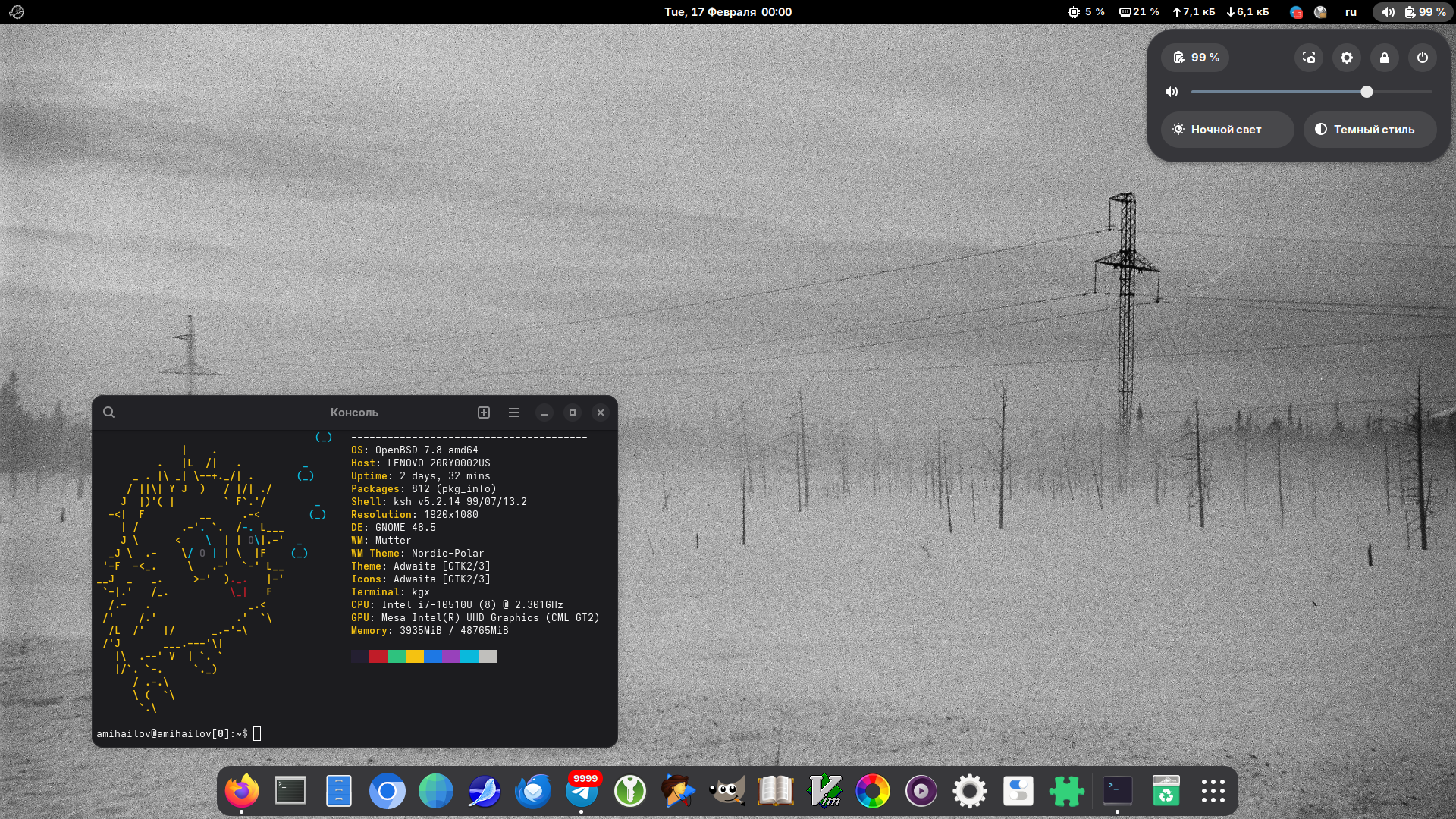This screenshot has height=819, width=1456.
Task: Open the Консоль hamburger menu
Action: (514, 413)
